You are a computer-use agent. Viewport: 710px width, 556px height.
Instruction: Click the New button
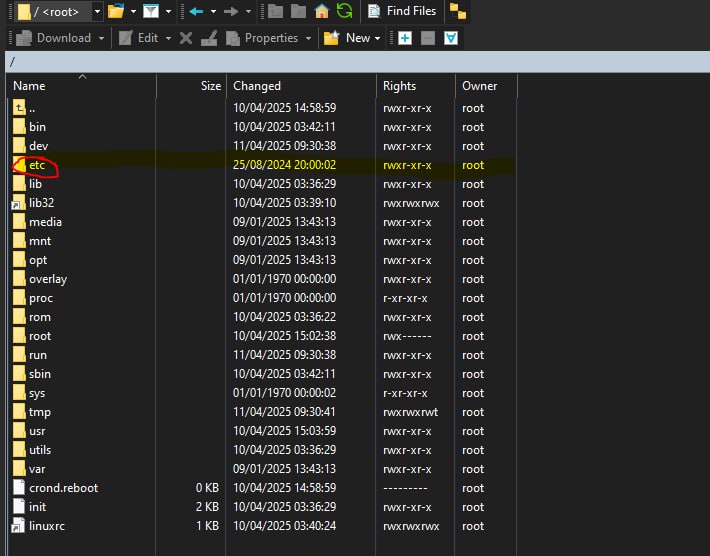click(347, 38)
